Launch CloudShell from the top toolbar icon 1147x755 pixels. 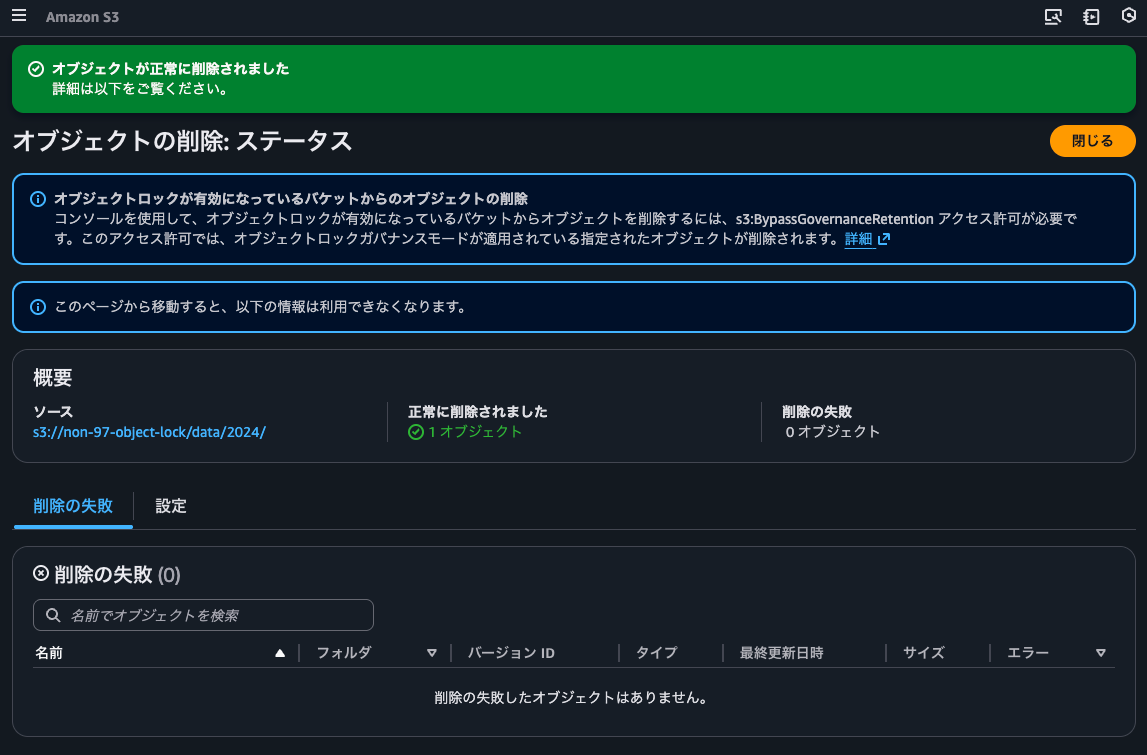coord(1053,16)
